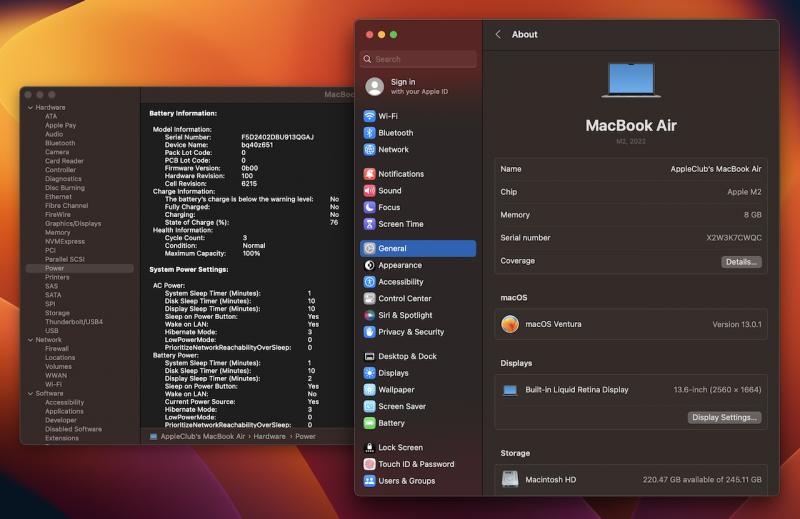Click the Battery Information heading
This screenshot has height=519, width=800.
point(183,113)
